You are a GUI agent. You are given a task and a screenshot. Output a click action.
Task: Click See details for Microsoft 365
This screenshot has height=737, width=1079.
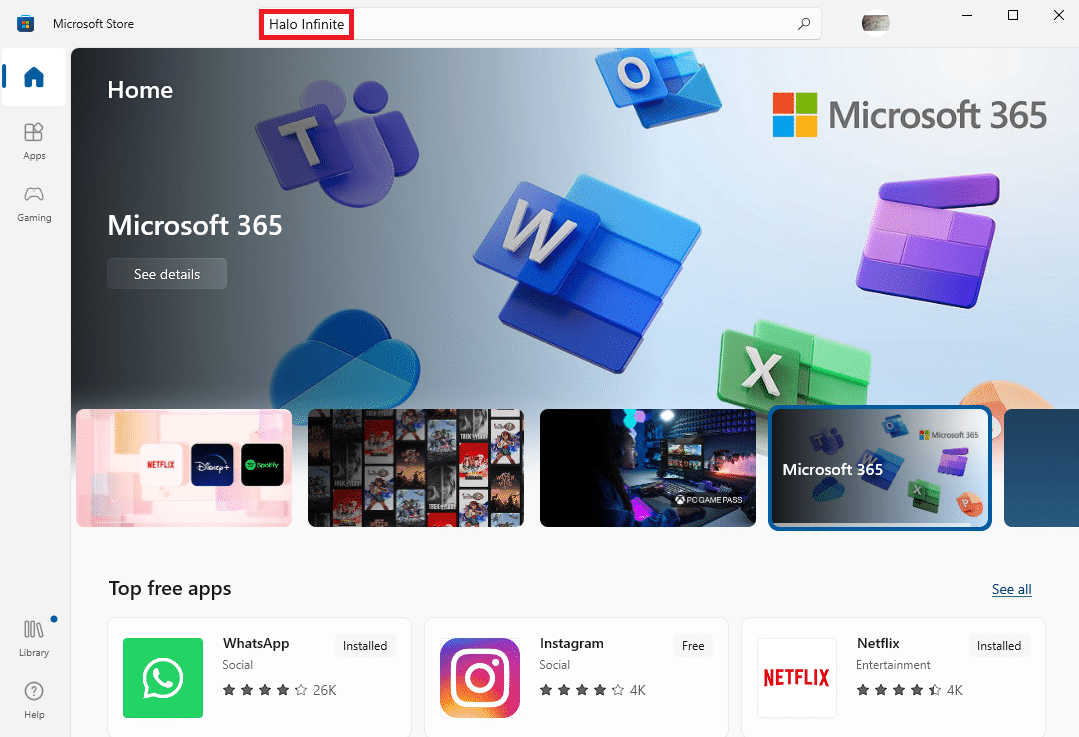pos(167,274)
